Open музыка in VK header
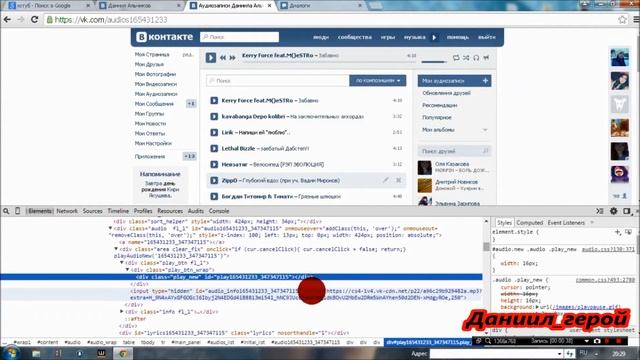This screenshot has width=640, height=360. [x=415, y=37]
